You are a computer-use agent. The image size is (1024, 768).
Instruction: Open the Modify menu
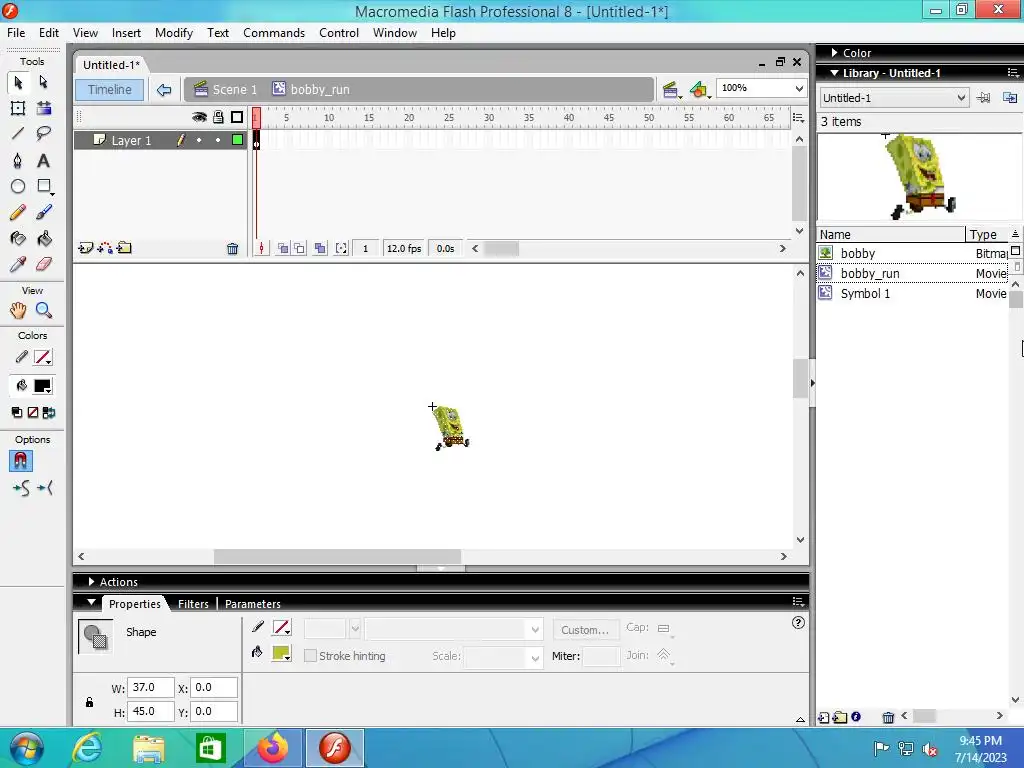point(174,33)
